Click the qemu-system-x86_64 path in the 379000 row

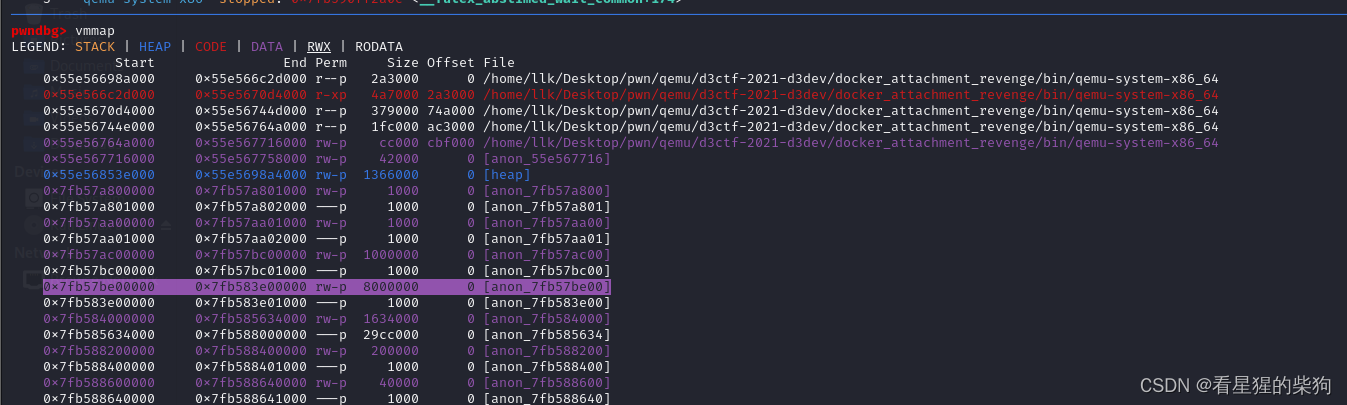click(x=851, y=111)
